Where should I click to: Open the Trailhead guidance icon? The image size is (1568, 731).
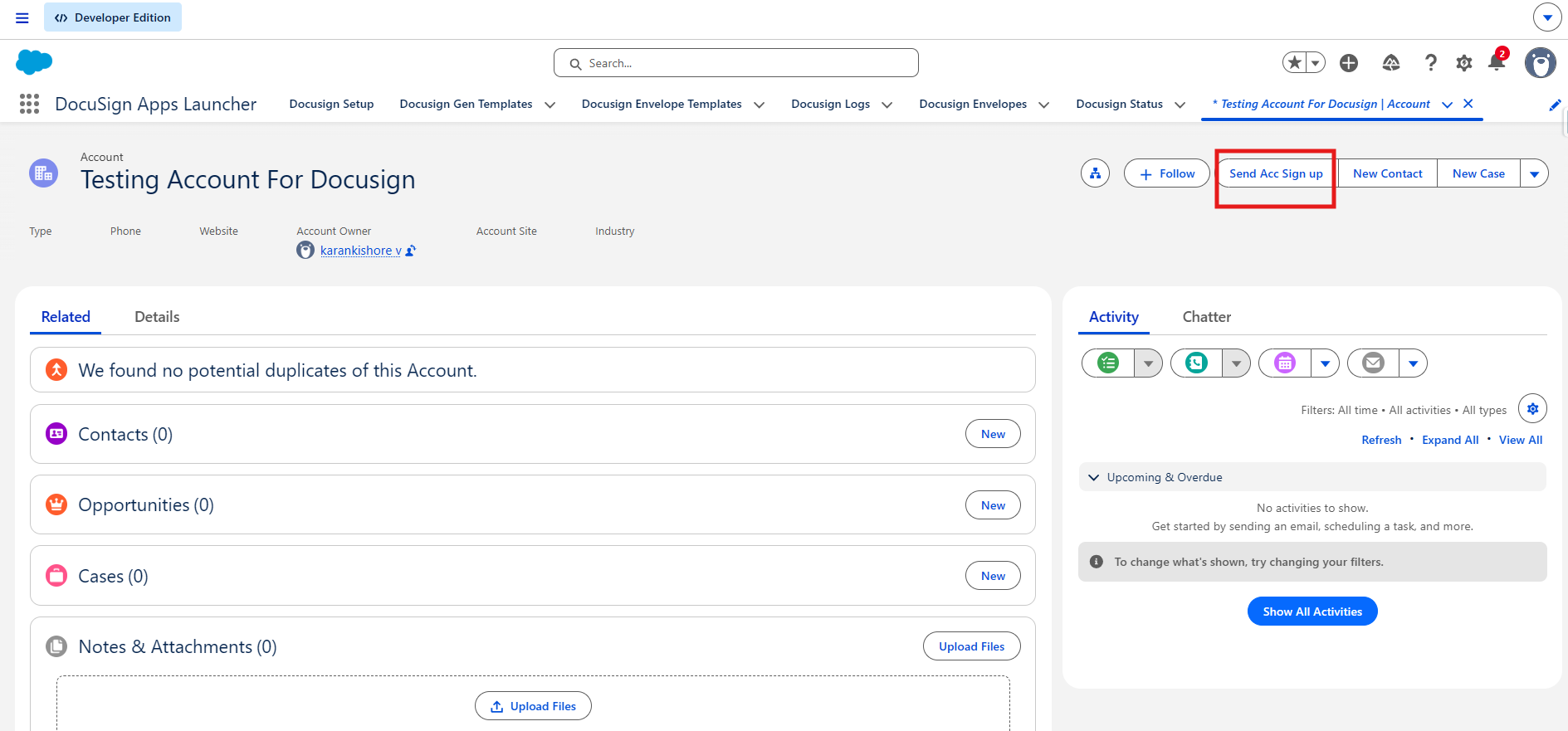coord(1391,62)
